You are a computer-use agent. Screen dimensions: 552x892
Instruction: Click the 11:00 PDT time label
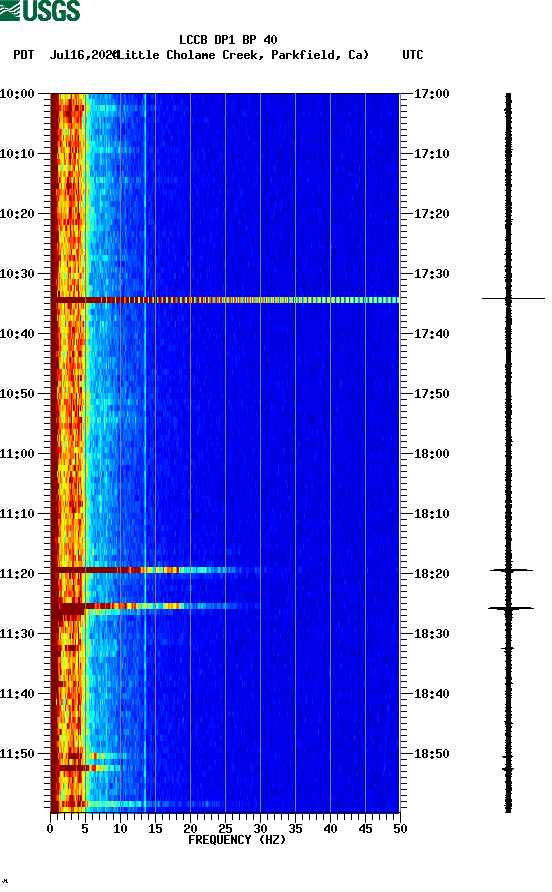(x=17, y=454)
